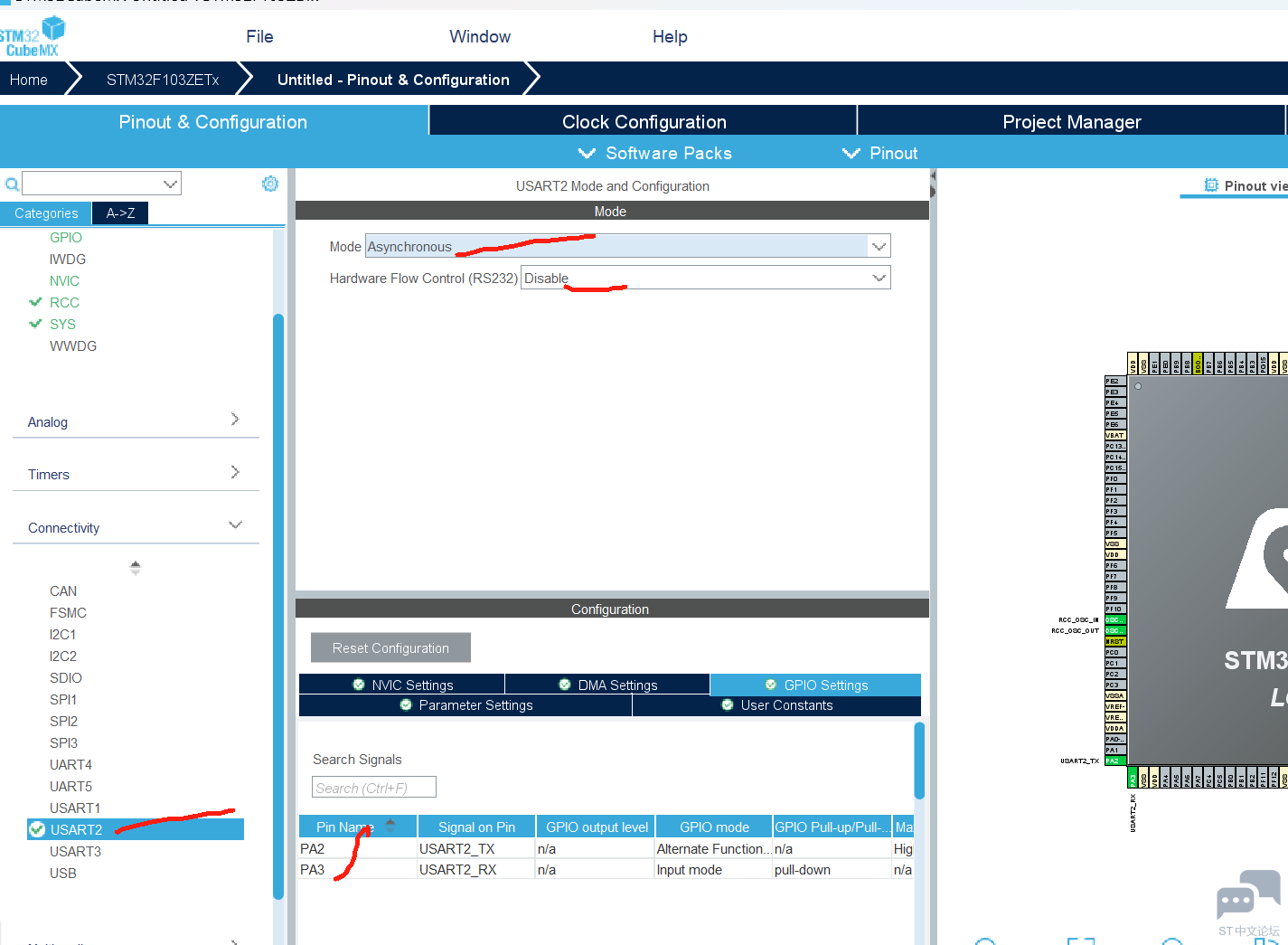Screen dimensions: 1288x945
Task: Expand the Timers category
Action: click(136, 474)
